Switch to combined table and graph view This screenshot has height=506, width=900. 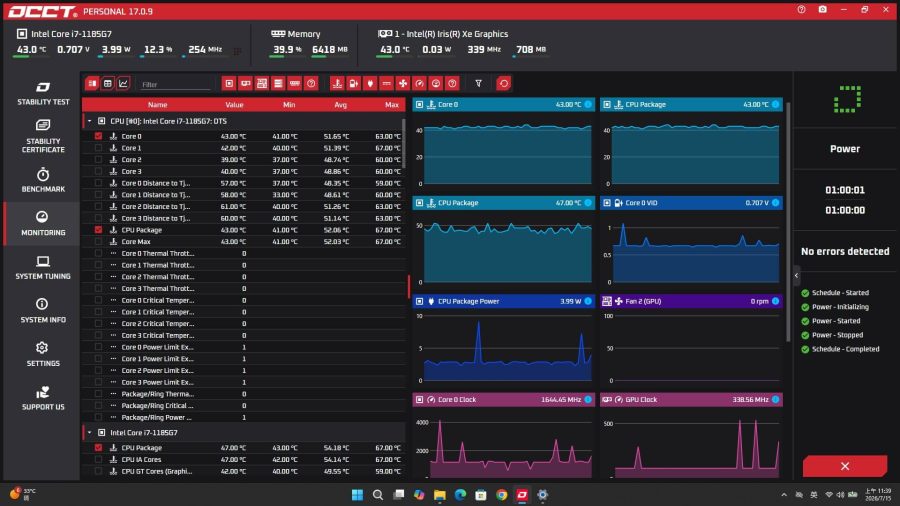(x=92, y=84)
